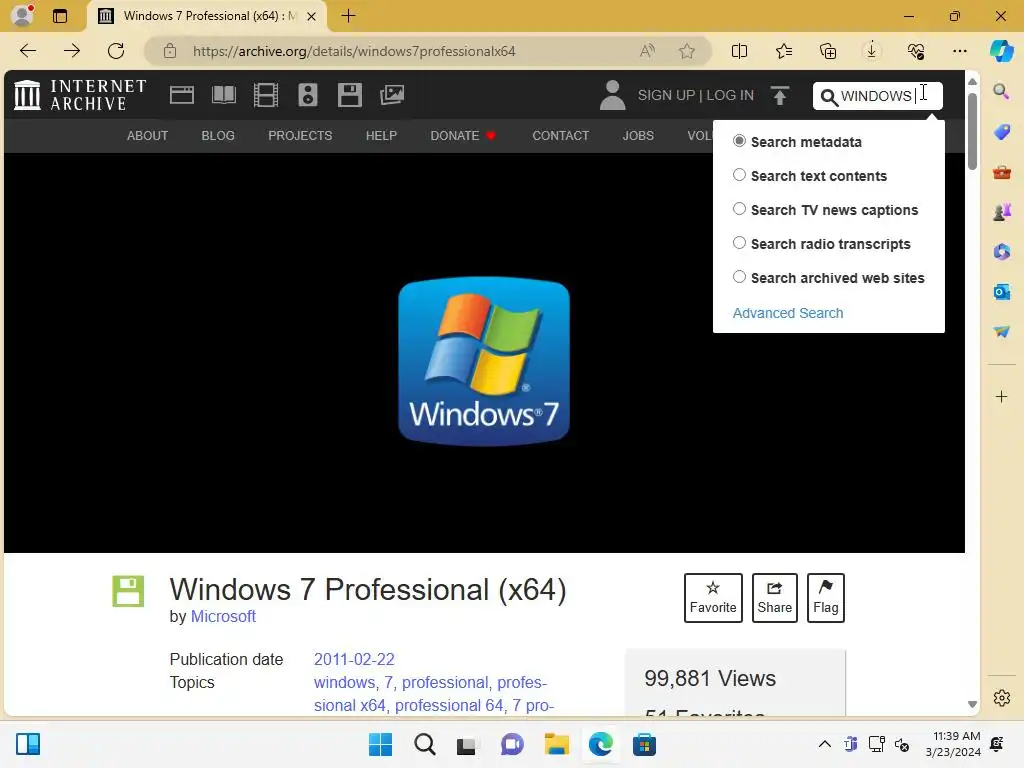
Task: Open the 2011-02-22 publication date link
Action: coord(354,660)
